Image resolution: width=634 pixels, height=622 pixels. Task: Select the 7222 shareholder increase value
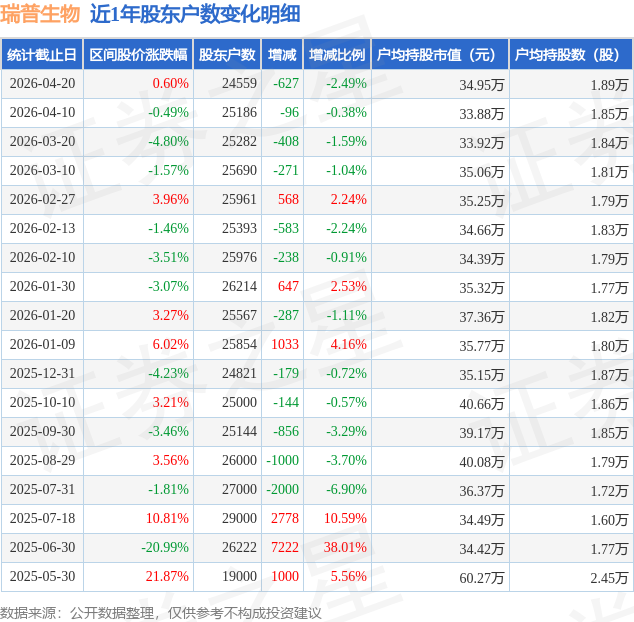(285, 548)
